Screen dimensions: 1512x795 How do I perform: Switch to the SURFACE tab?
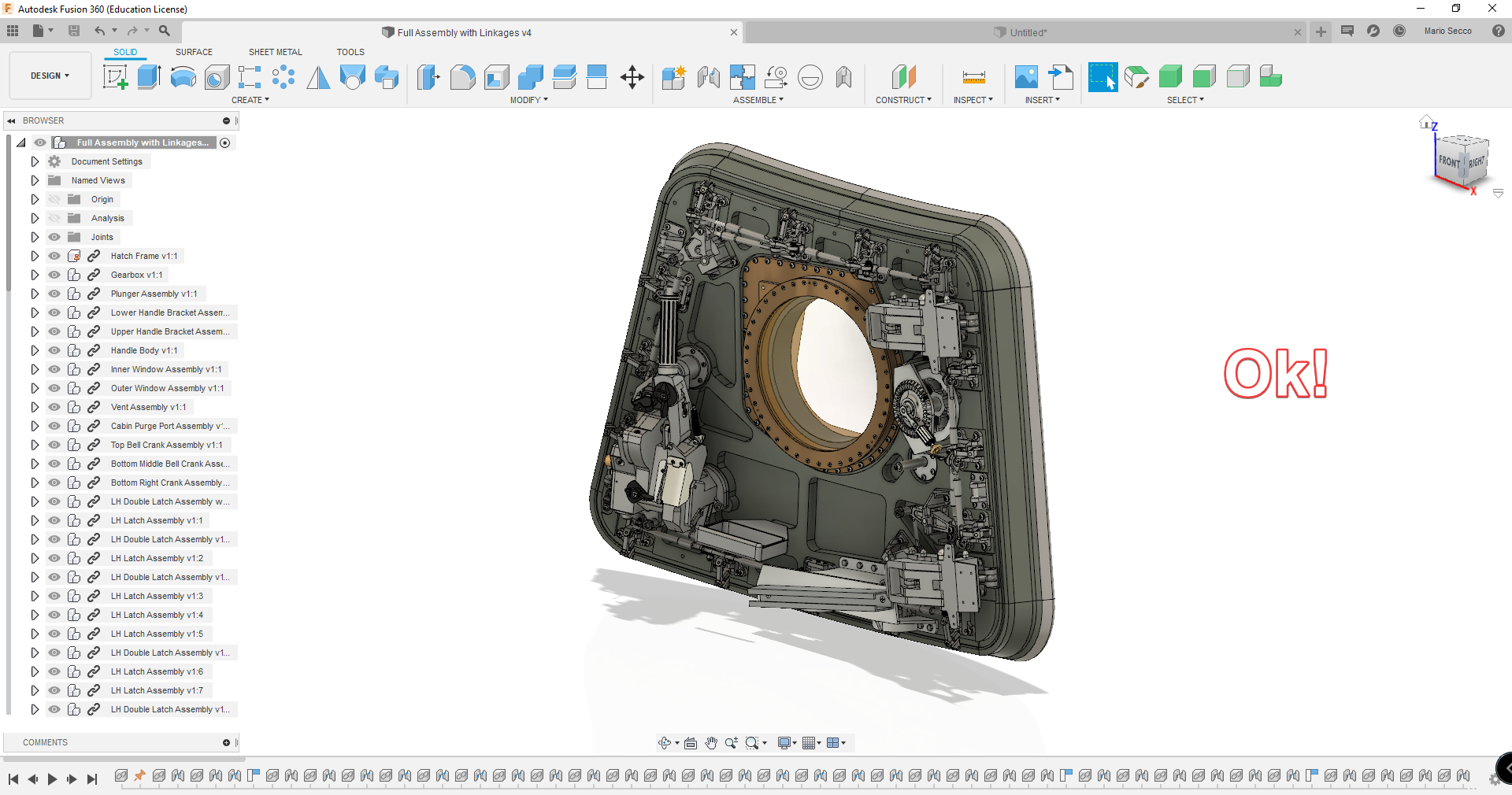[x=194, y=52]
